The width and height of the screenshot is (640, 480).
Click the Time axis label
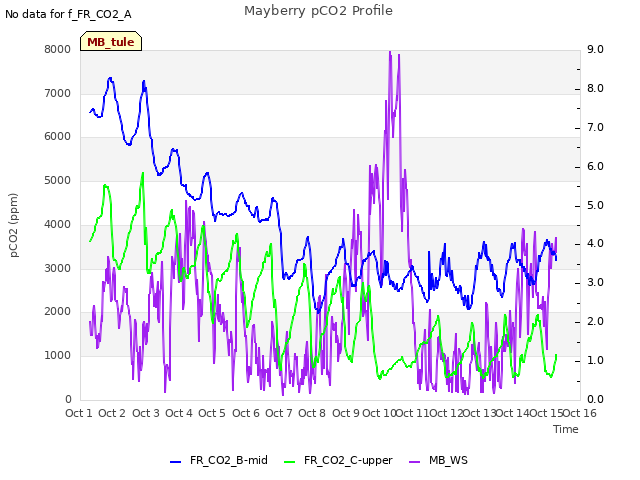[x=566, y=429]
